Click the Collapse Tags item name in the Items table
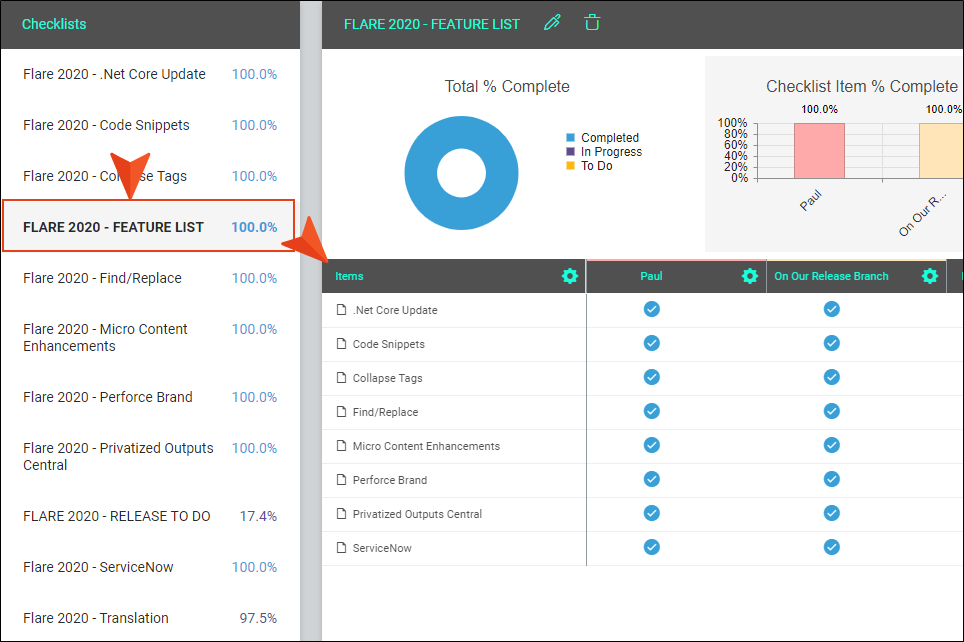This screenshot has height=642, width=964. (387, 378)
